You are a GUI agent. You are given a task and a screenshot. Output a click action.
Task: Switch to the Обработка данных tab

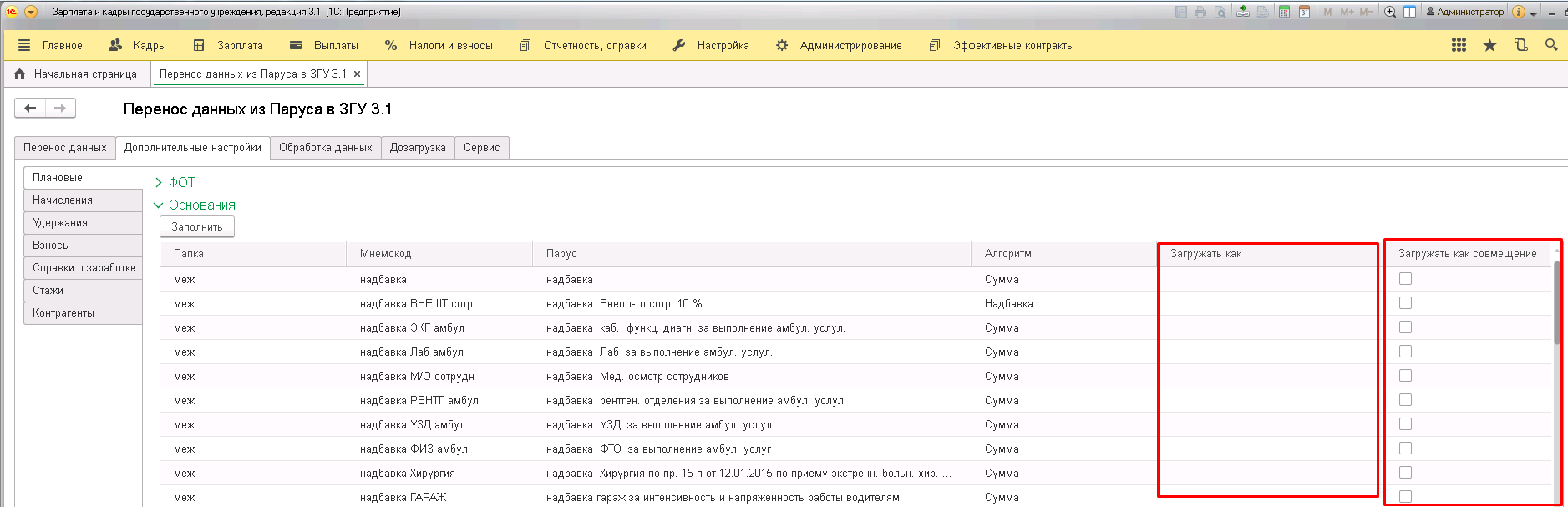(325, 148)
